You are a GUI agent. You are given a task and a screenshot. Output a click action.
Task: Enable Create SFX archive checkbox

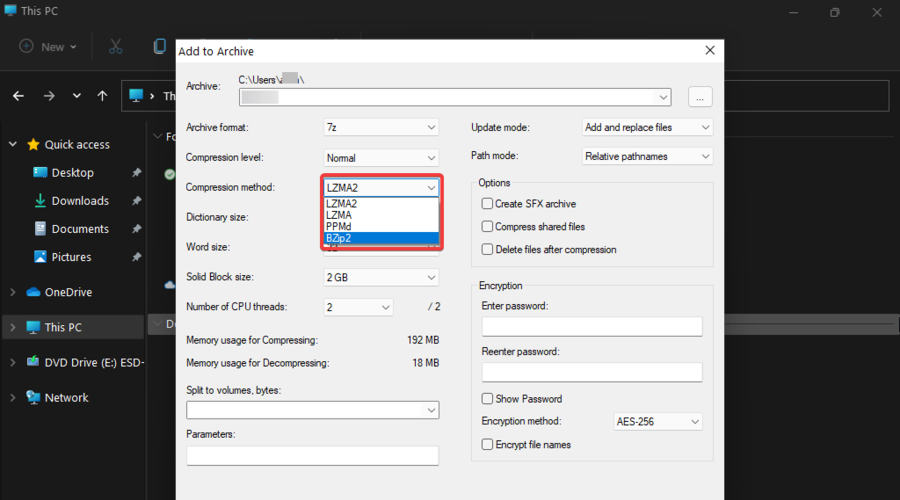(487, 204)
